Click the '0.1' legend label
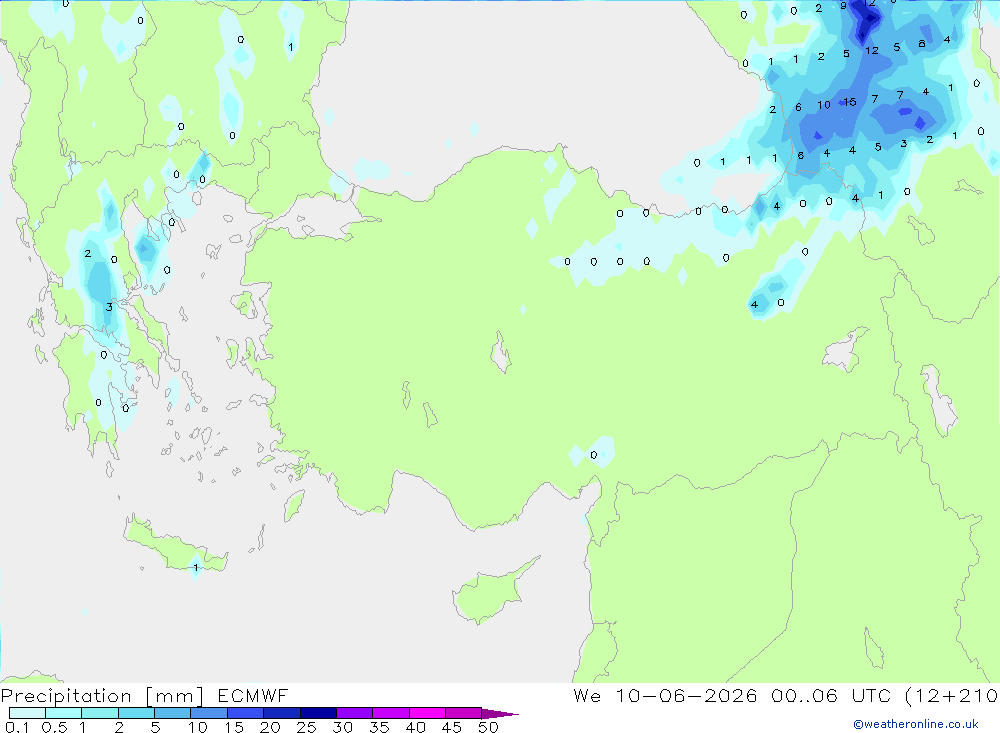Viewport: 1000px width, 733px height. (17, 727)
